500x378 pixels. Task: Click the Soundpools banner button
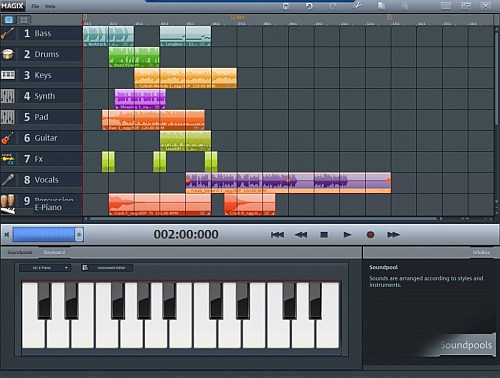(x=466, y=345)
